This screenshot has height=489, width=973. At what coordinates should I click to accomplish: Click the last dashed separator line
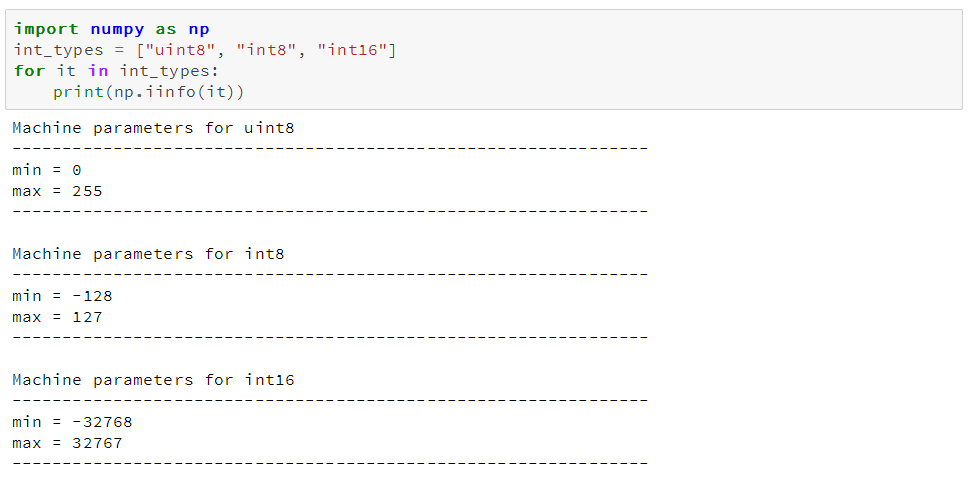pos(330,463)
